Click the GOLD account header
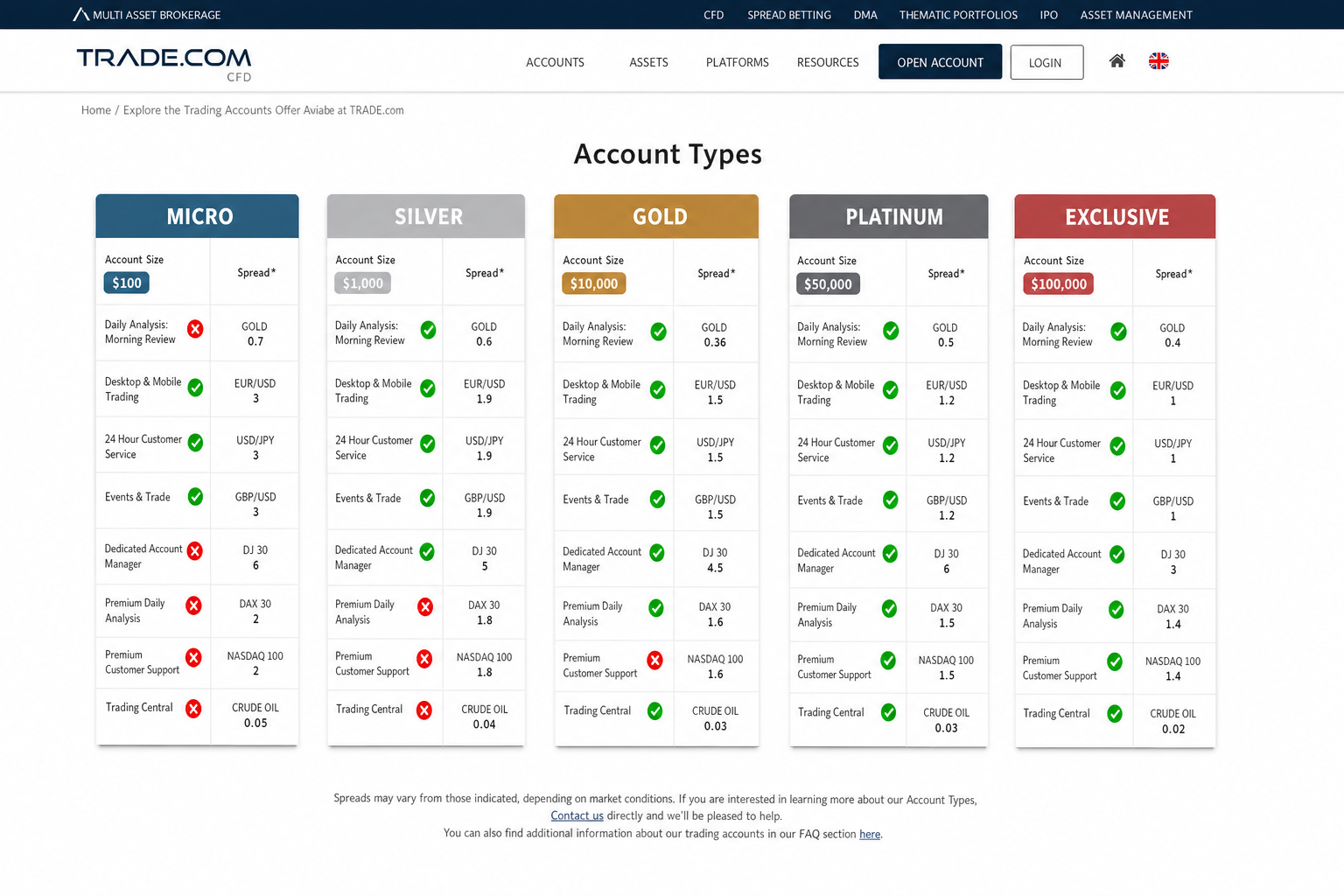1344x896 pixels. pyautogui.click(x=656, y=216)
